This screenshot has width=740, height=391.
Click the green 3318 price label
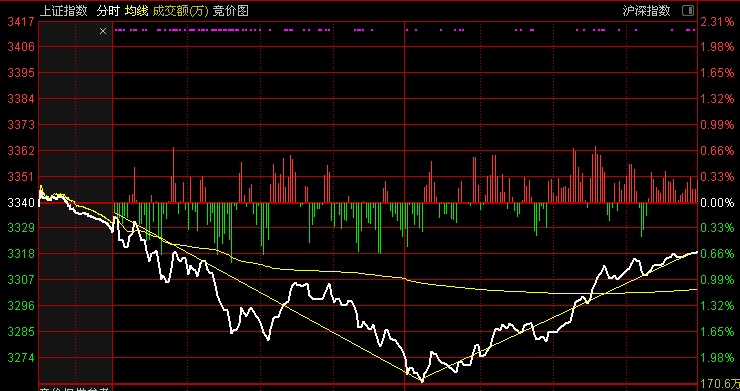[x=21, y=254]
